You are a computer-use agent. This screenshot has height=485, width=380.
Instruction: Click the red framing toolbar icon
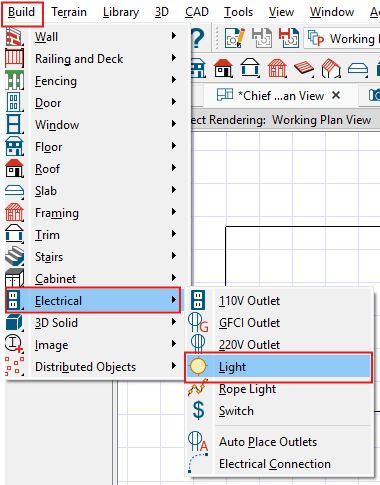(277, 68)
